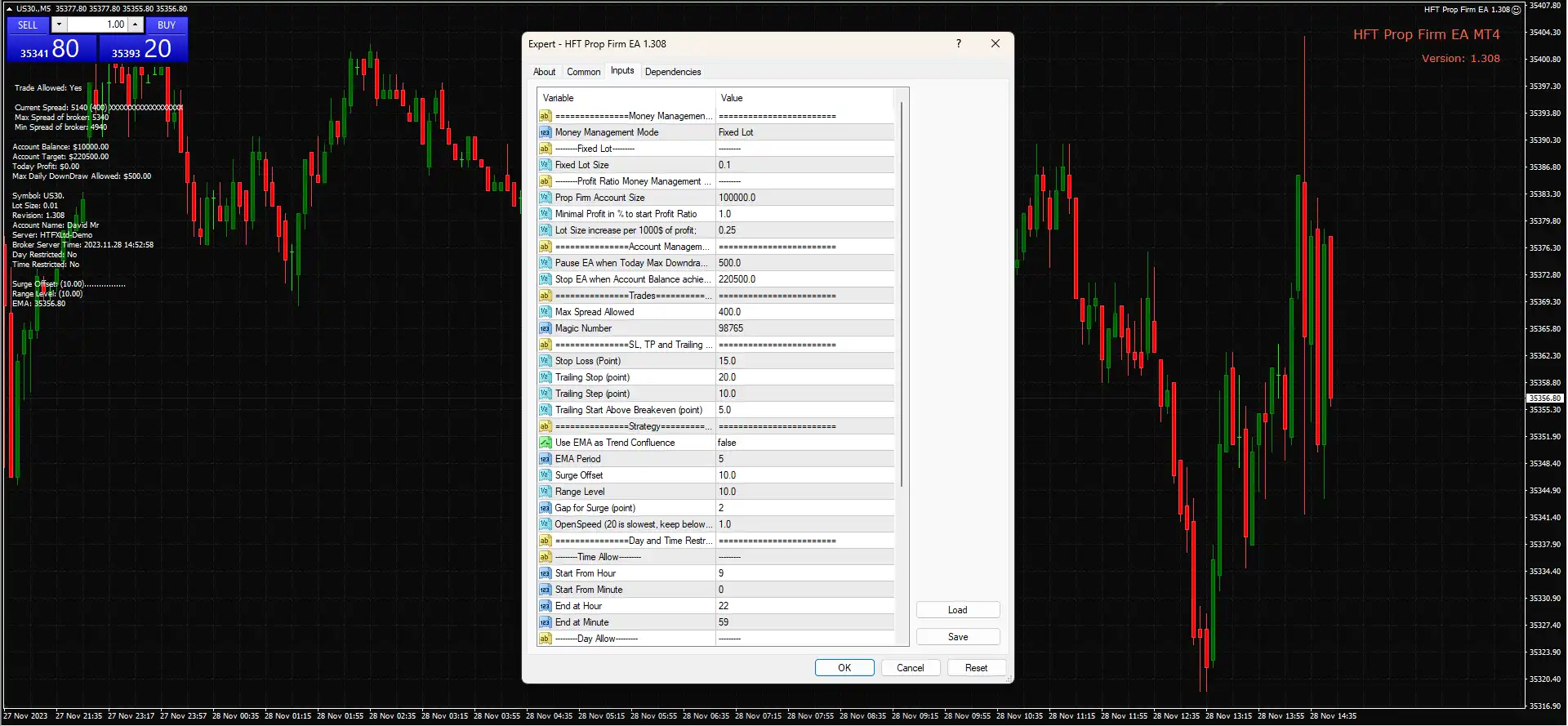Collapse one-click trading panel triangle
This screenshot has width=1568, height=726.
click(9, 9)
